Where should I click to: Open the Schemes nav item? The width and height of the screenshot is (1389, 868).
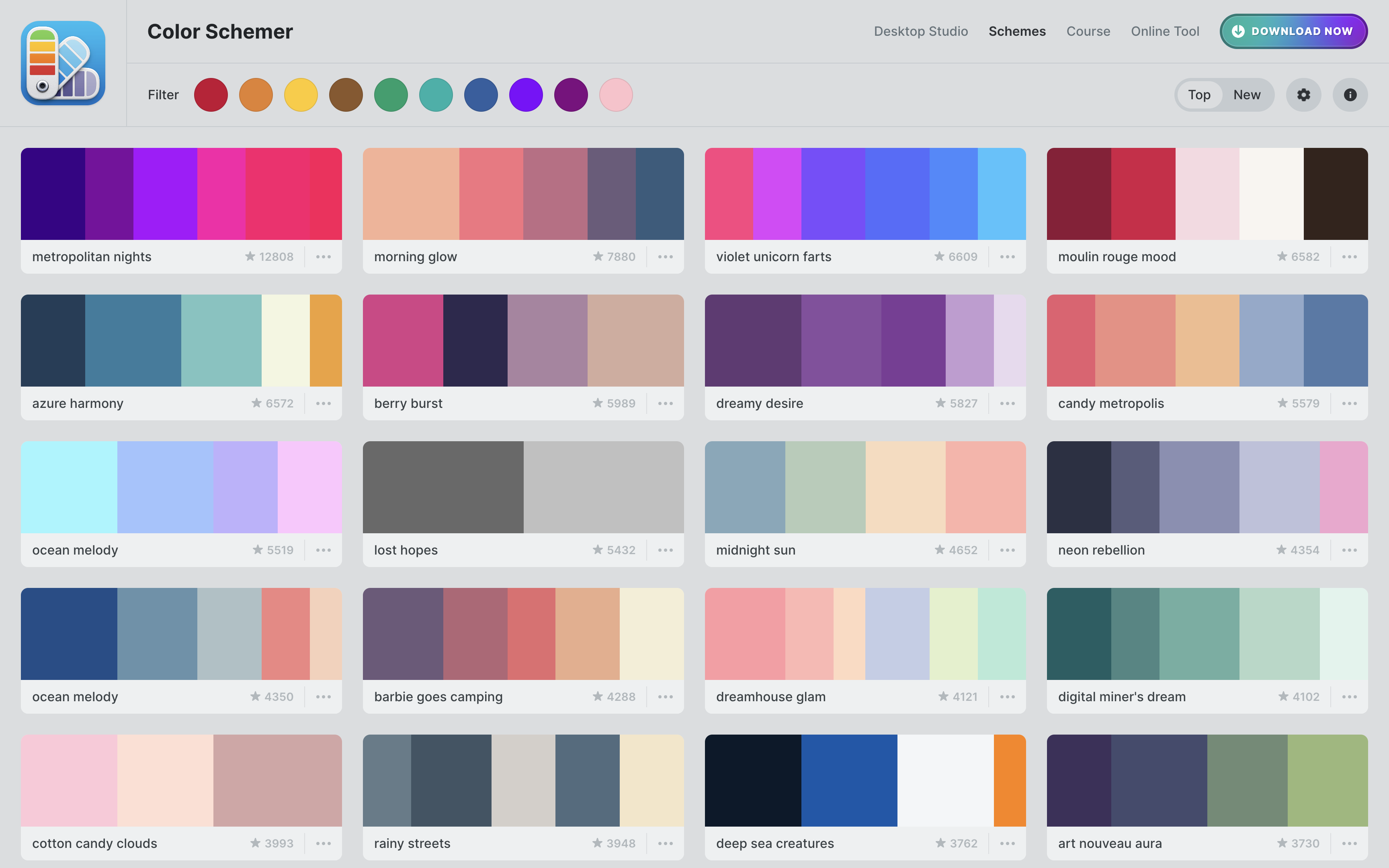point(1017,32)
